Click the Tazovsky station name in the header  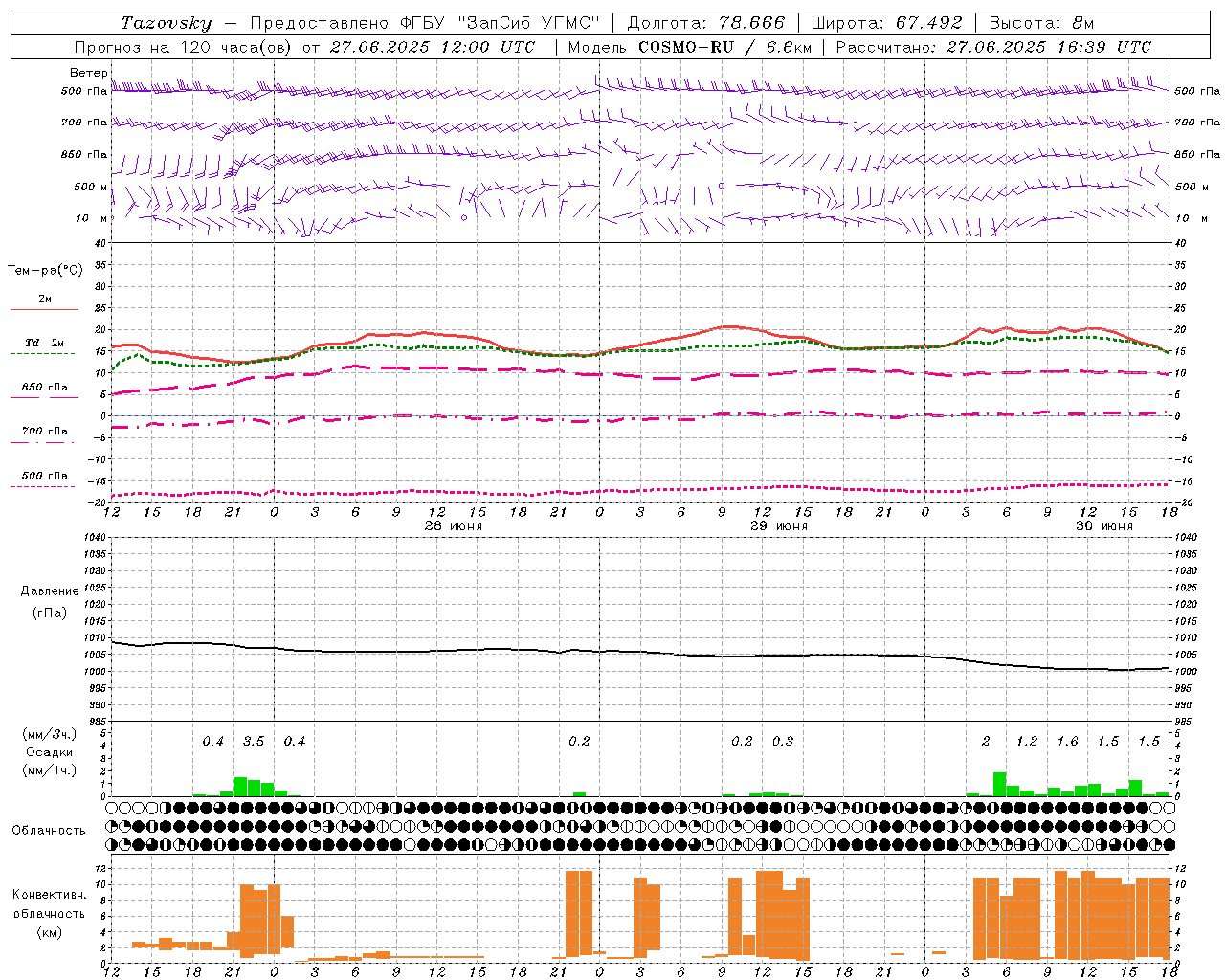click(x=166, y=23)
